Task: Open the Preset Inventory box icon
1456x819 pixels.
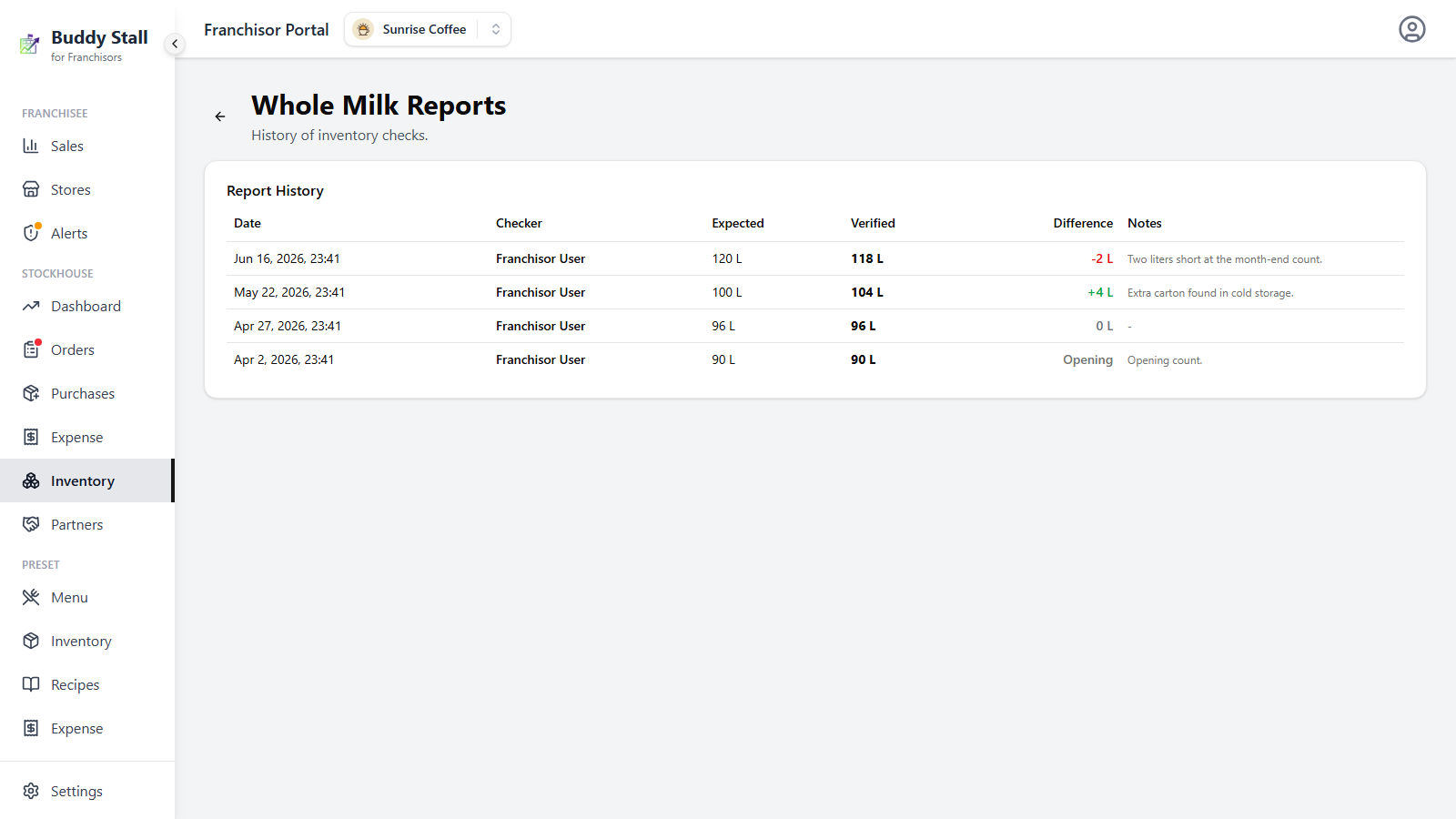Action: pyautogui.click(x=31, y=641)
